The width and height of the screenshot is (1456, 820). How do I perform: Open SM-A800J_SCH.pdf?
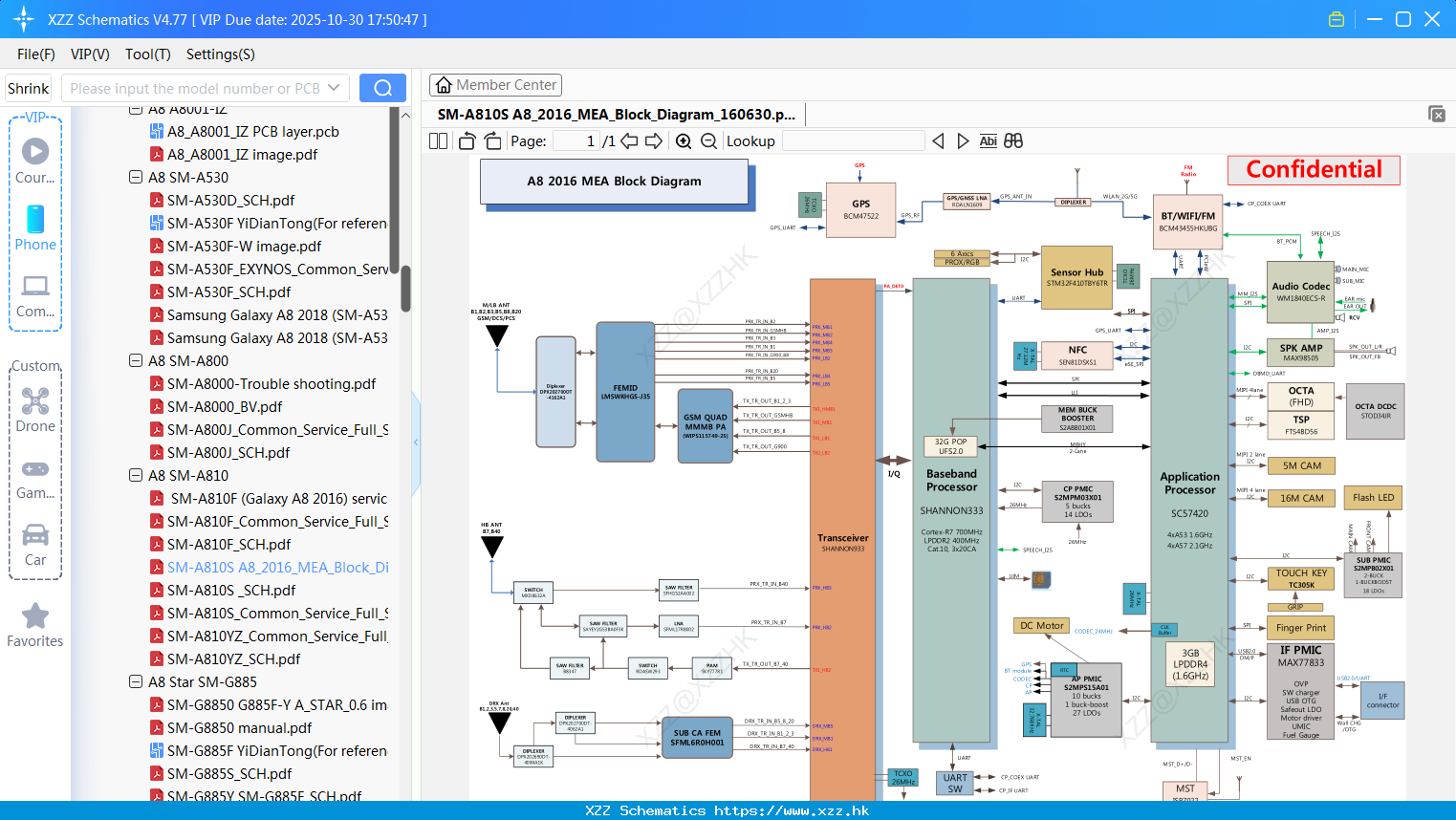(x=228, y=453)
